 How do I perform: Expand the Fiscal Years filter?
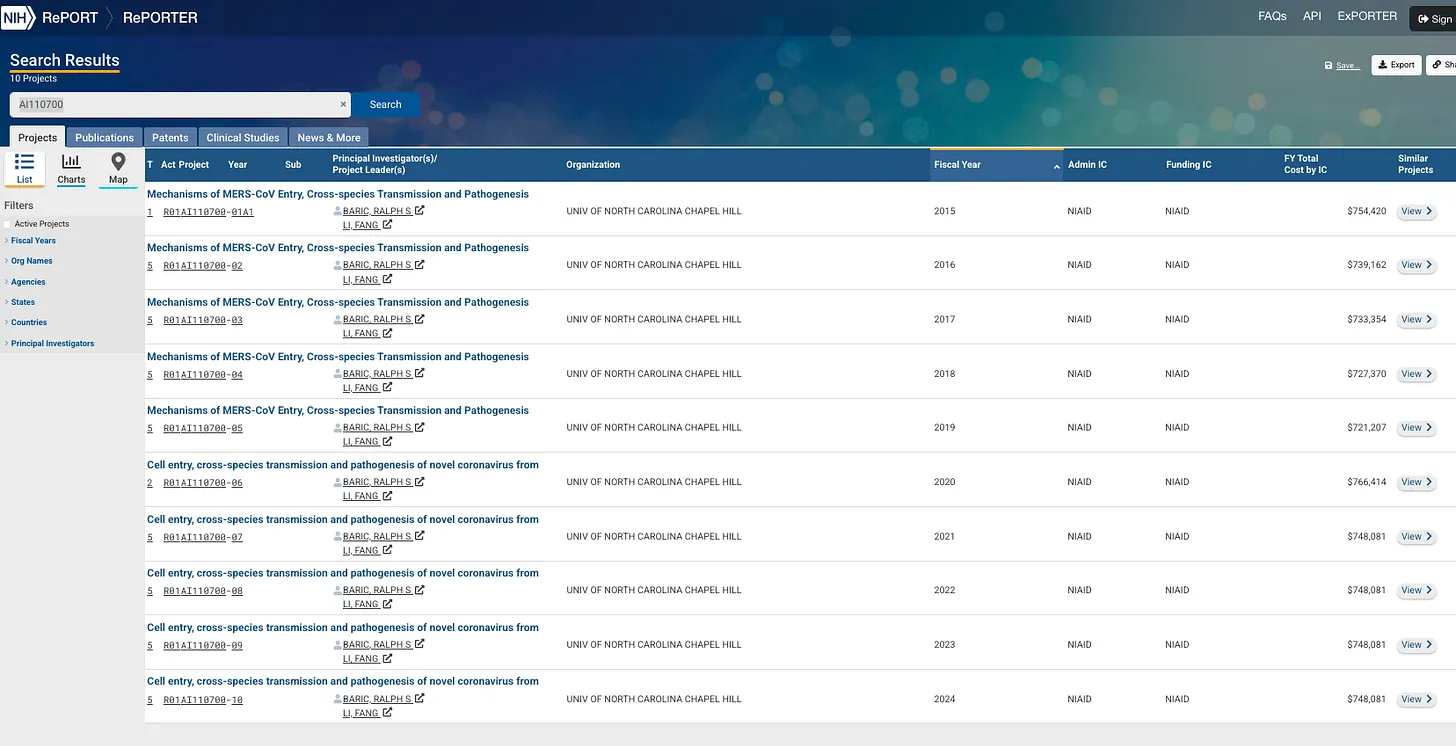point(33,240)
